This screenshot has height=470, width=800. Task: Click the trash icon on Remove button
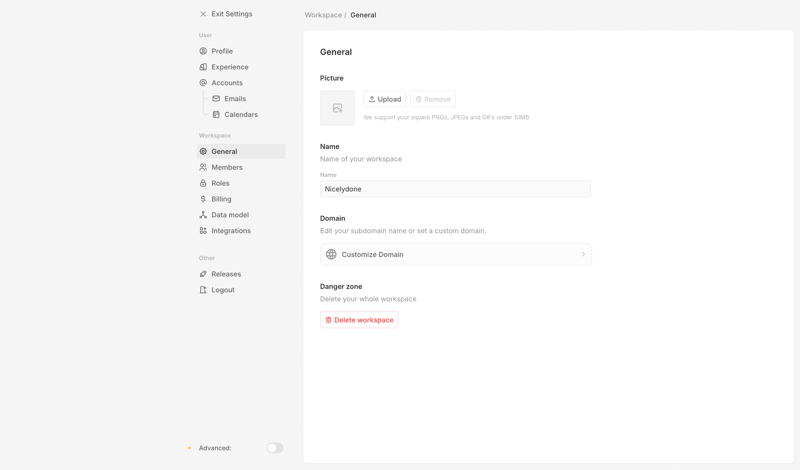click(418, 99)
